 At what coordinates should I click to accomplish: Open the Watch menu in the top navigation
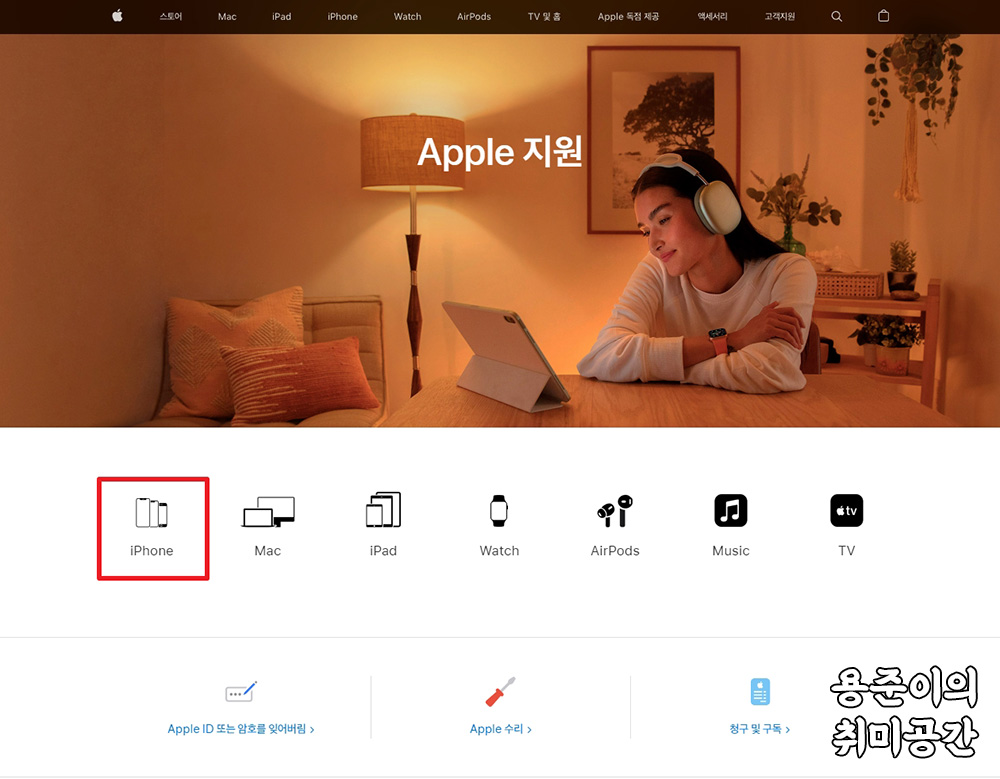click(x=408, y=17)
